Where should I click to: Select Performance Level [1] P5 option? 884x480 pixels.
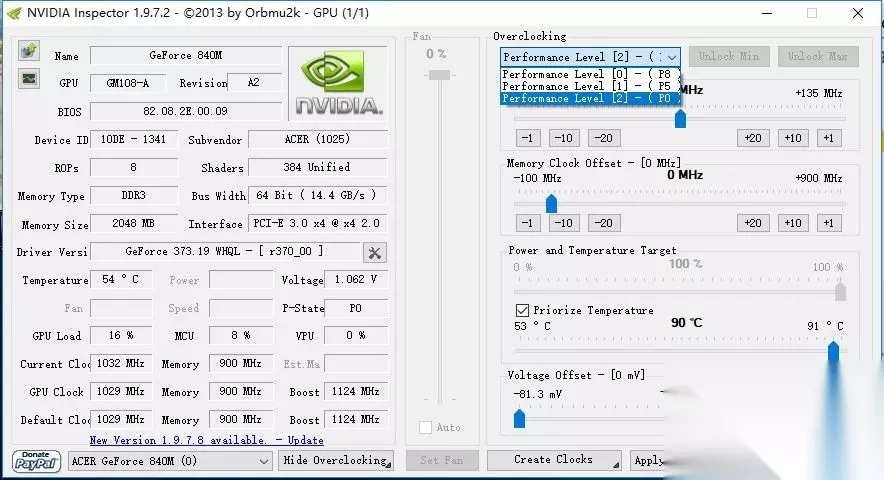tap(590, 86)
